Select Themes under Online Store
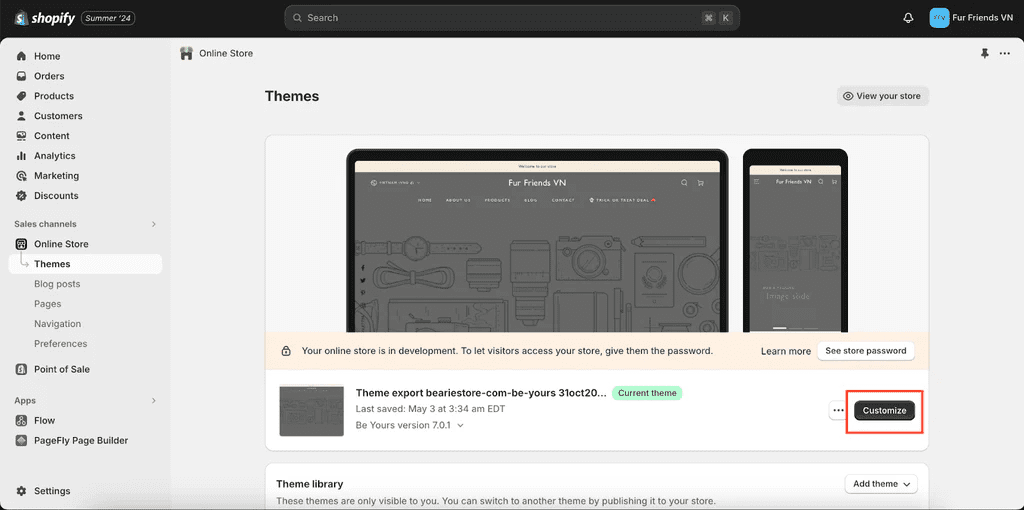Screen dimensions: 1024x510 click(x=86, y=264)
